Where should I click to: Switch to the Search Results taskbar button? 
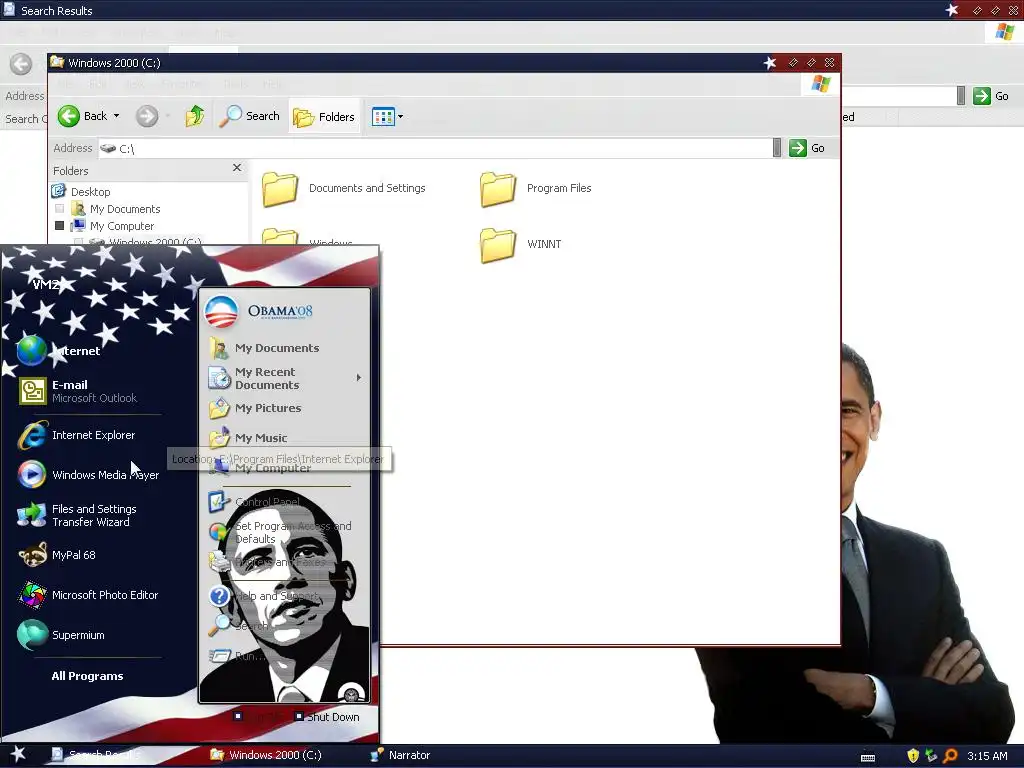point(96,755)
